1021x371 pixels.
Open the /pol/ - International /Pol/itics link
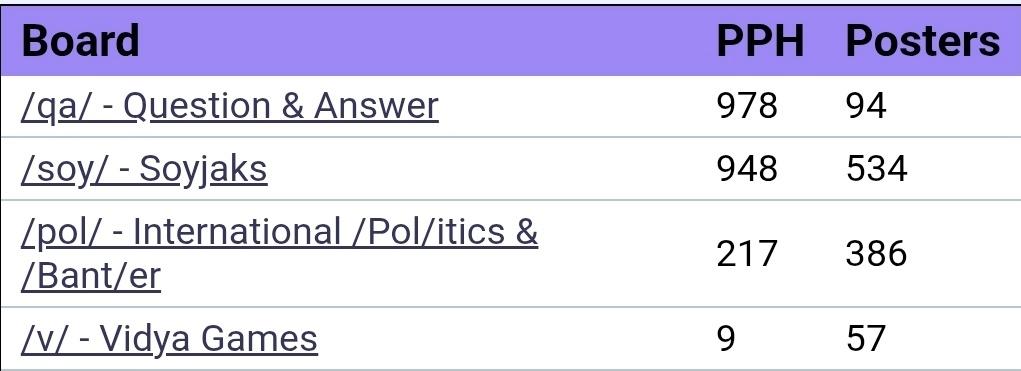(x=279, y=233)
